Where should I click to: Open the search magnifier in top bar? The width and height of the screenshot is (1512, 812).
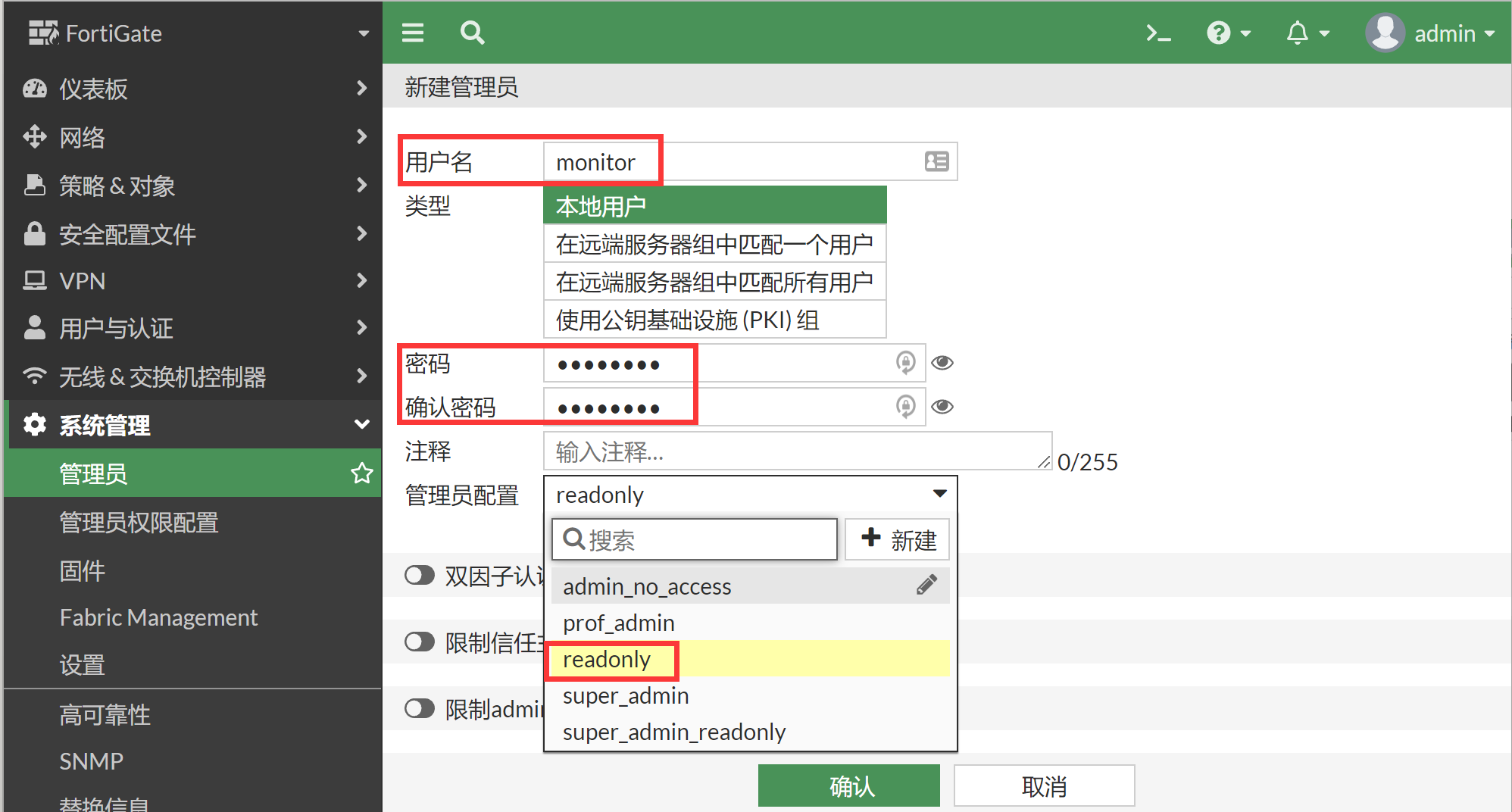point(472,33)
